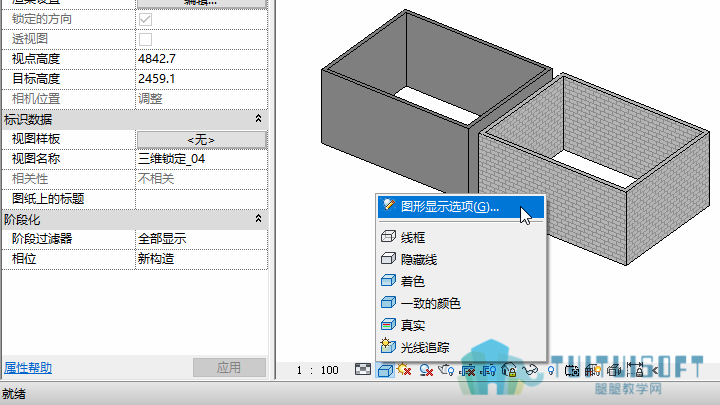This screenshot has height=405, width=720.
Task: Click the visual style cube icon
Action: click(x=385, y=370)
